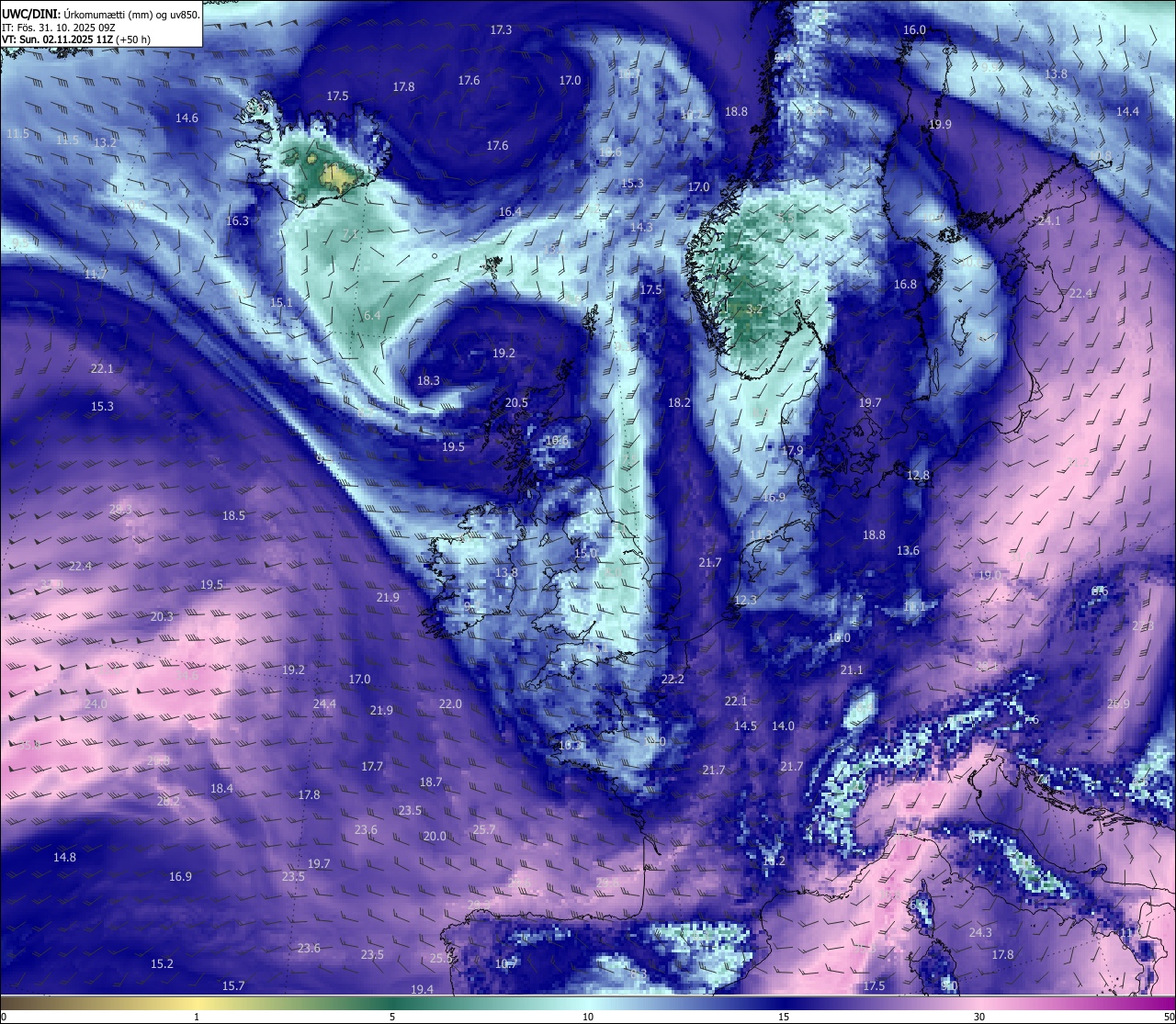The width and height of the screenshot is (1176, 1024).
Task: Click the 24.4 map value
Action: click(324, 704)
